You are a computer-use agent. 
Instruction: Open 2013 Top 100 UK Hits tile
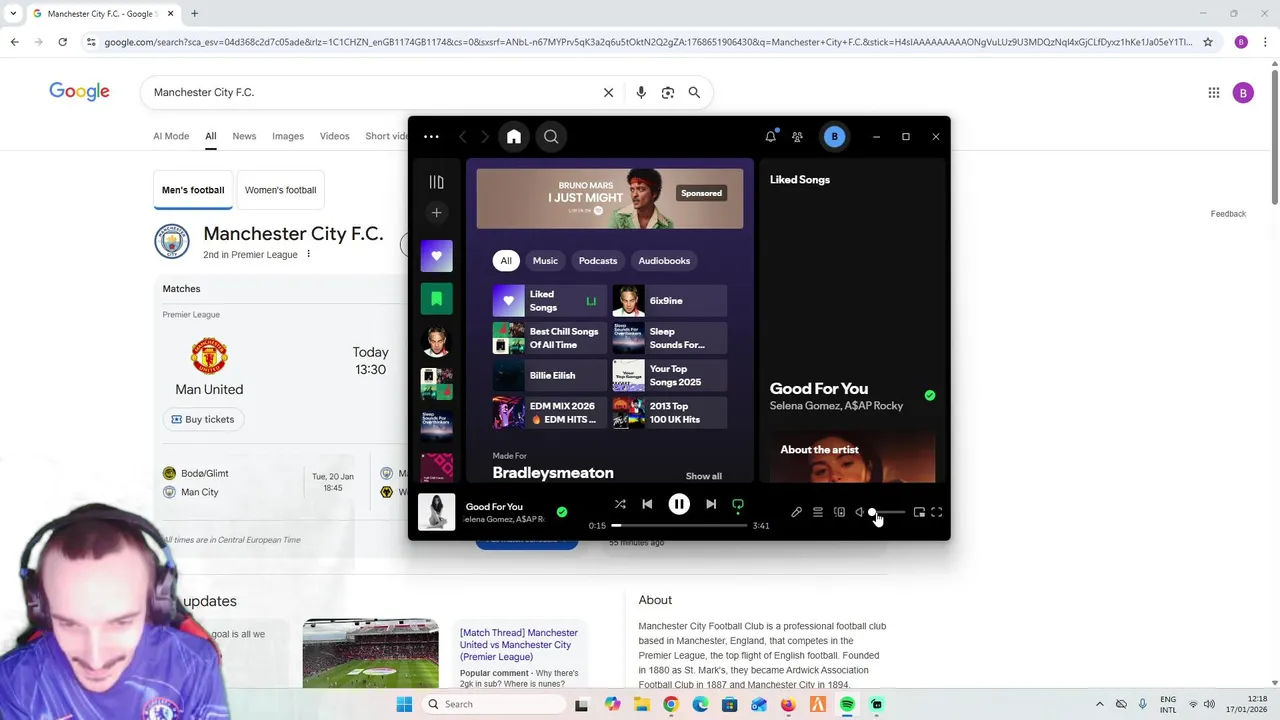click(669, 412)
